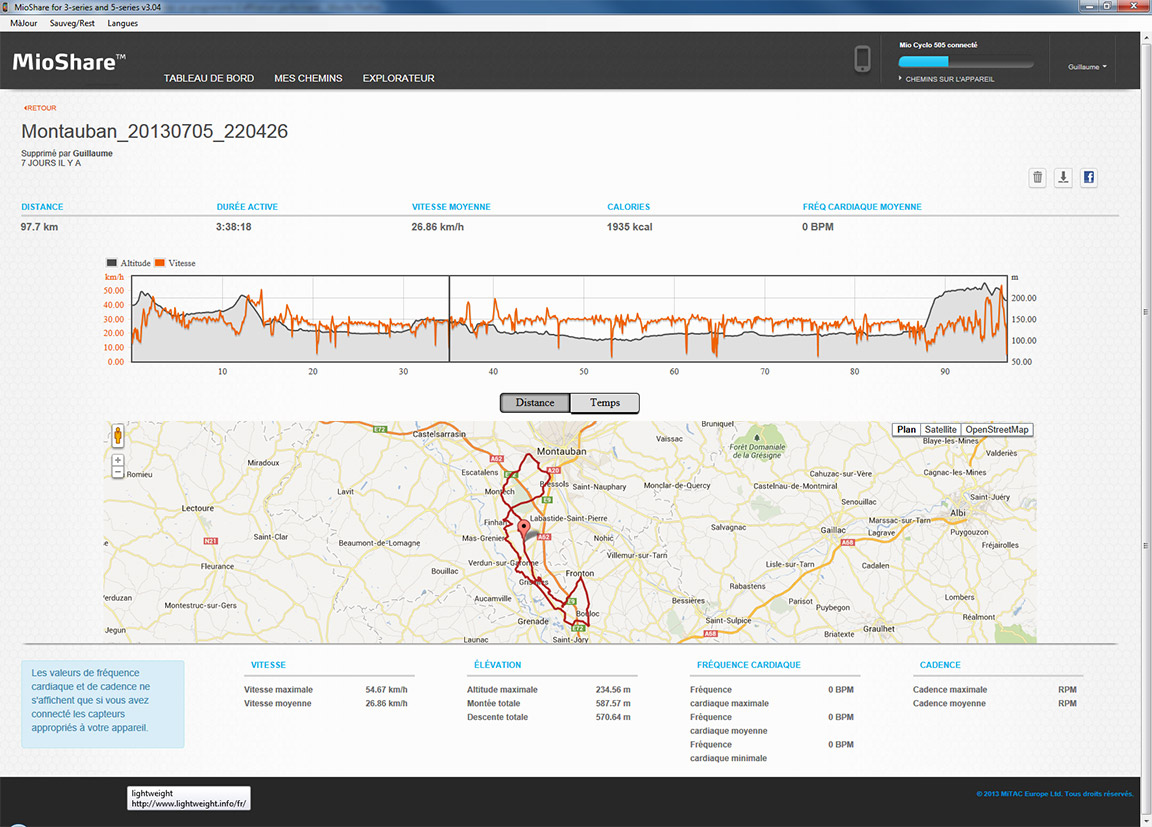Click the Mio Cyclo 505 connecté status text
Screen dimensions: 1152x827
coord(938,45)
